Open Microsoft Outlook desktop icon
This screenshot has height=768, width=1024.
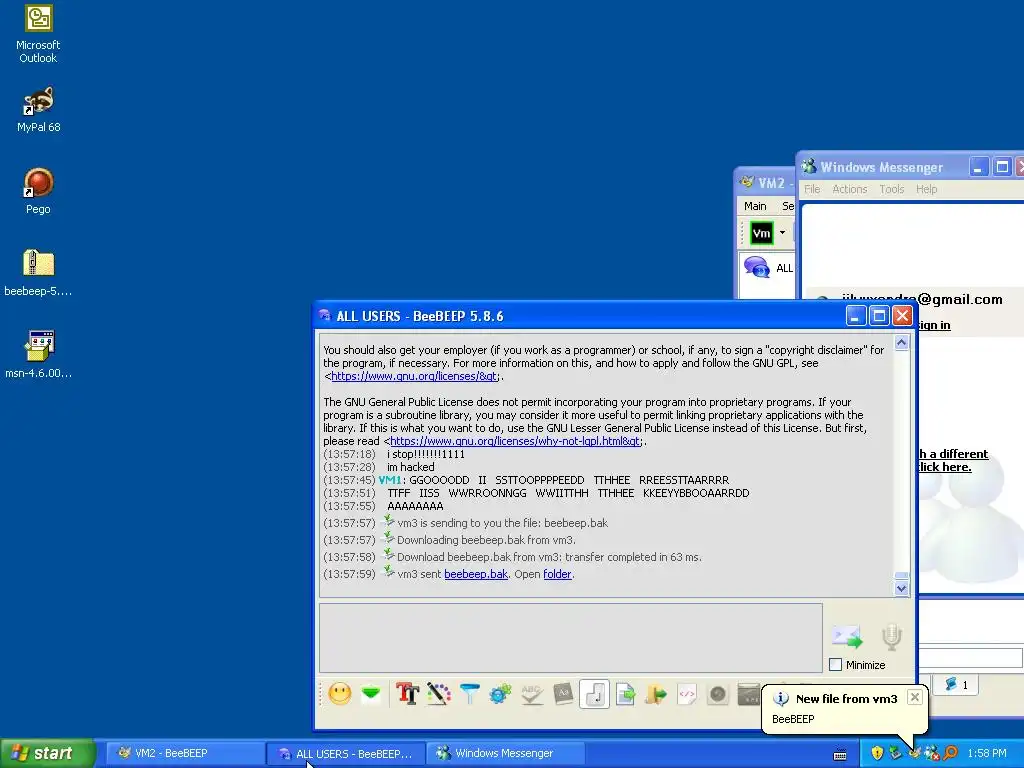38,34
